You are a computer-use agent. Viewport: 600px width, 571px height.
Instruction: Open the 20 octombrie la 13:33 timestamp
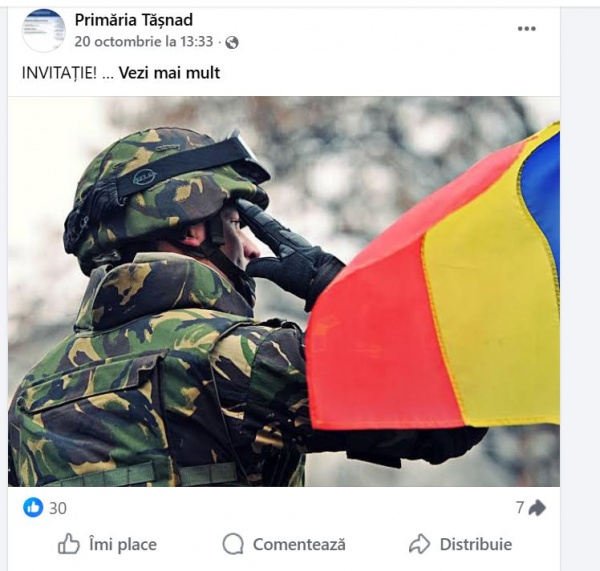143,41
